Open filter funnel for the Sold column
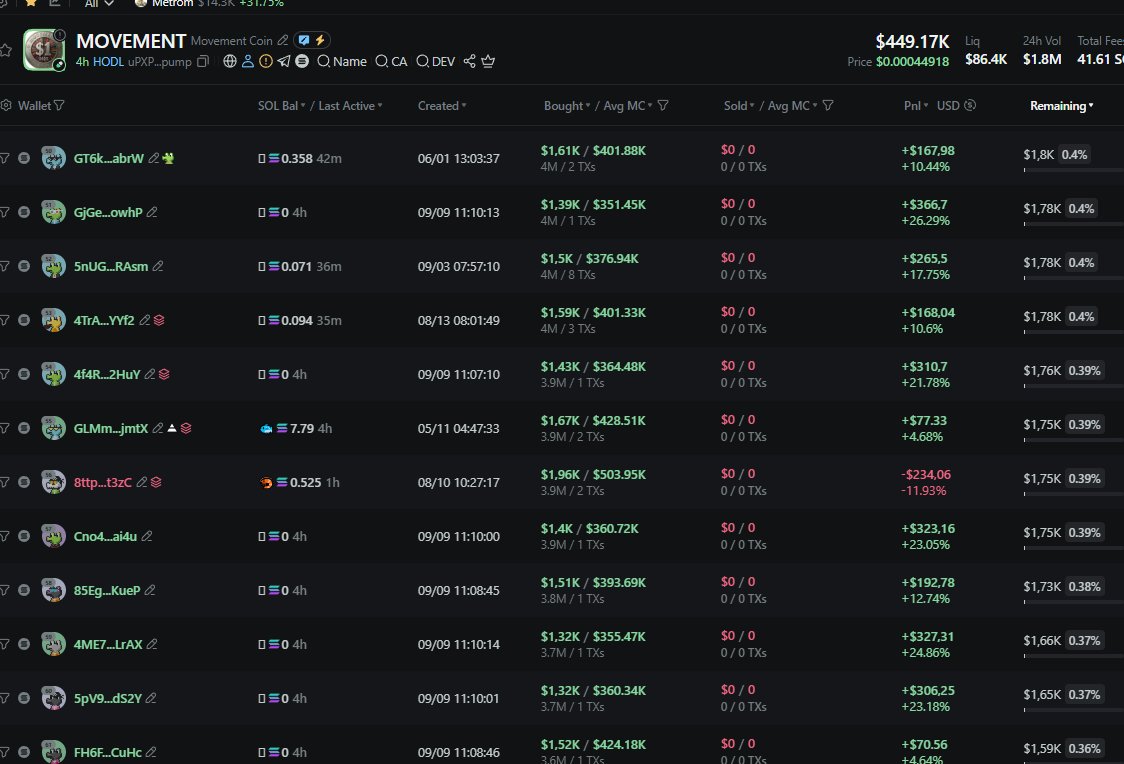The height and width of the screenshot is (764, 1124). [x=828, y=105]
